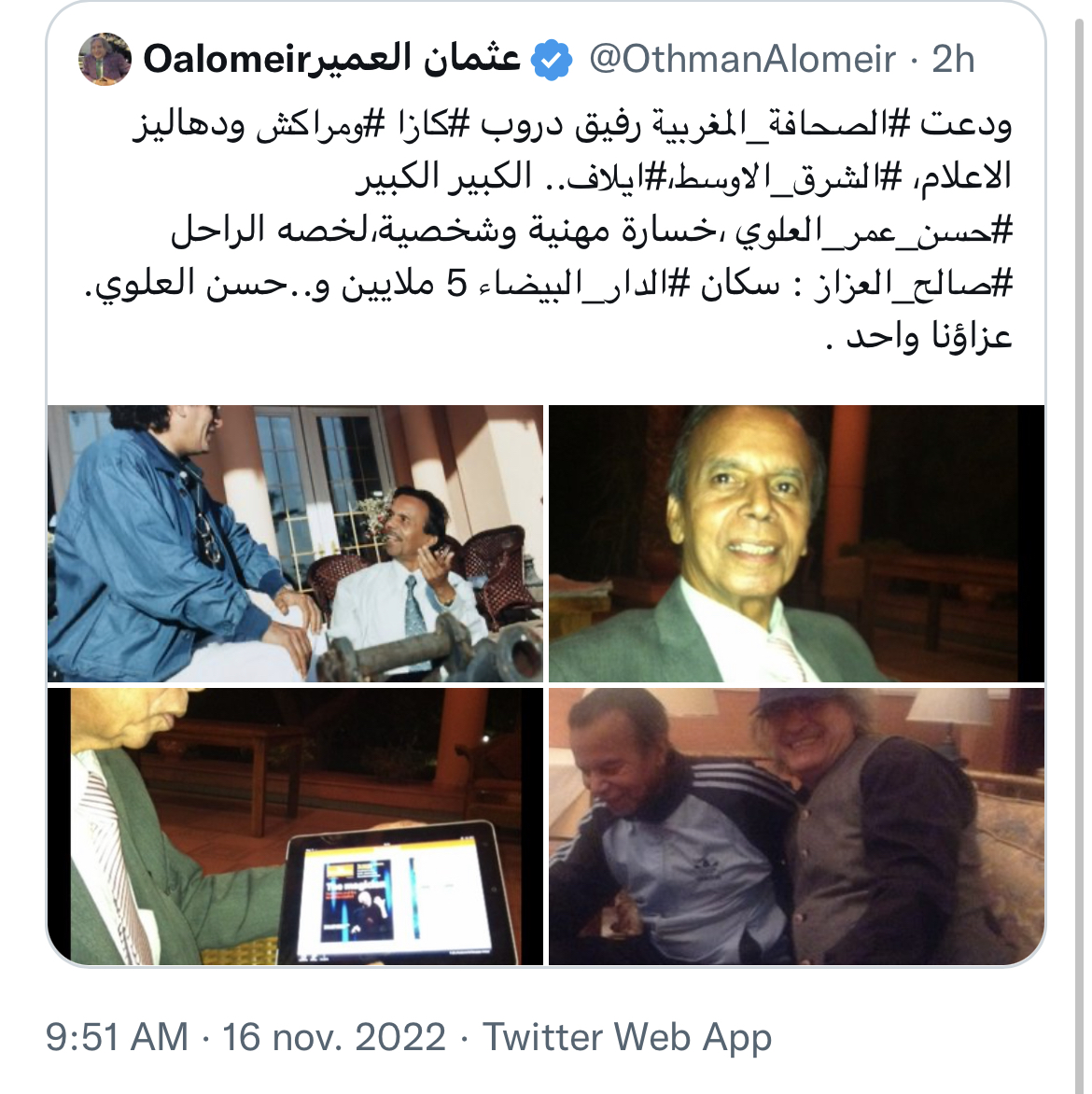The height and width of the screenshot is (1094, 1092).
Task: Visit the @OthmanAlomeir handle link
Action: [742, 60]
